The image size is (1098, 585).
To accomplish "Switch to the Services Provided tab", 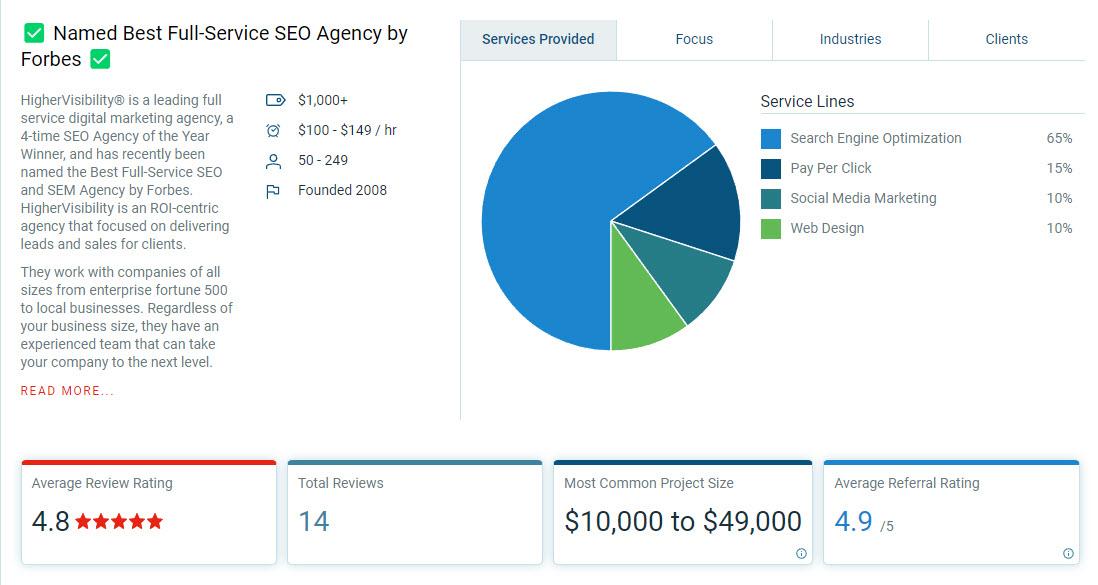I will 538,40.
